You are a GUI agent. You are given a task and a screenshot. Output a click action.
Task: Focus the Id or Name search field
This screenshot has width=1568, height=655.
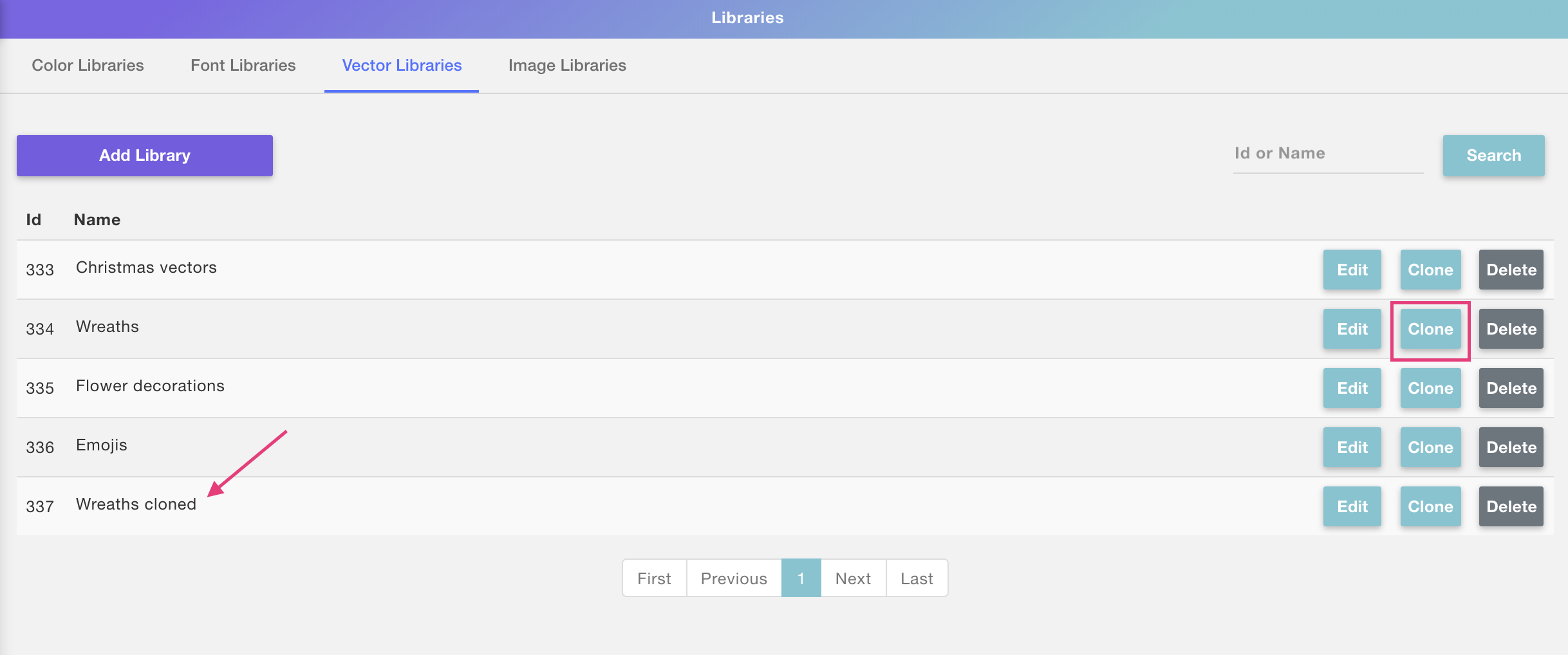pyautogui.click(x=1327, y=154)
